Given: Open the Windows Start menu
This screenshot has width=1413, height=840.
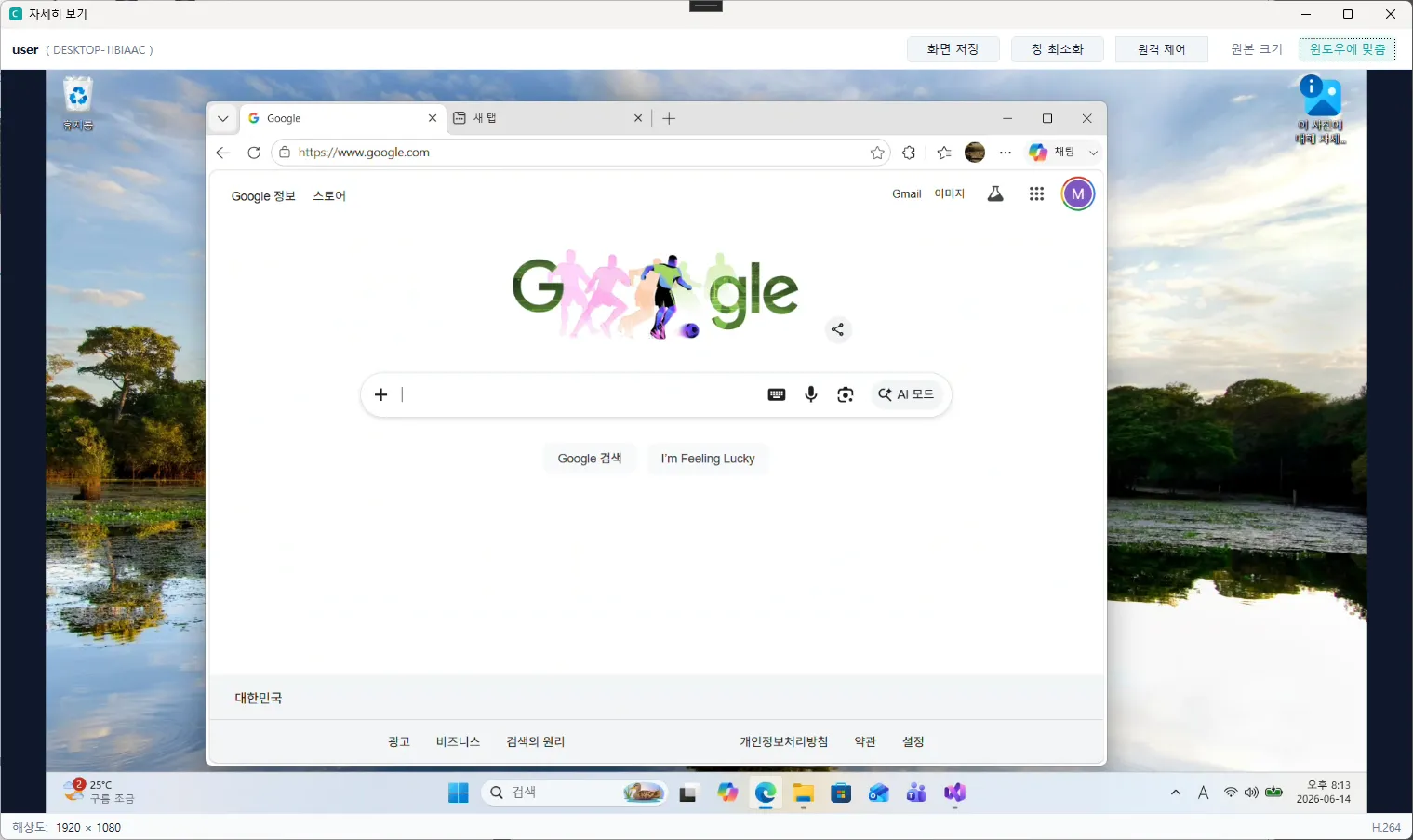Looking at the screenshot, I should 459,793.
